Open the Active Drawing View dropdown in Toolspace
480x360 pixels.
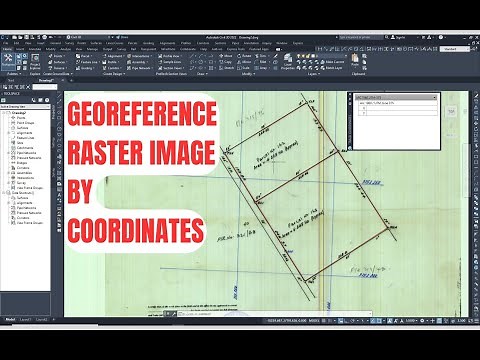25,107
